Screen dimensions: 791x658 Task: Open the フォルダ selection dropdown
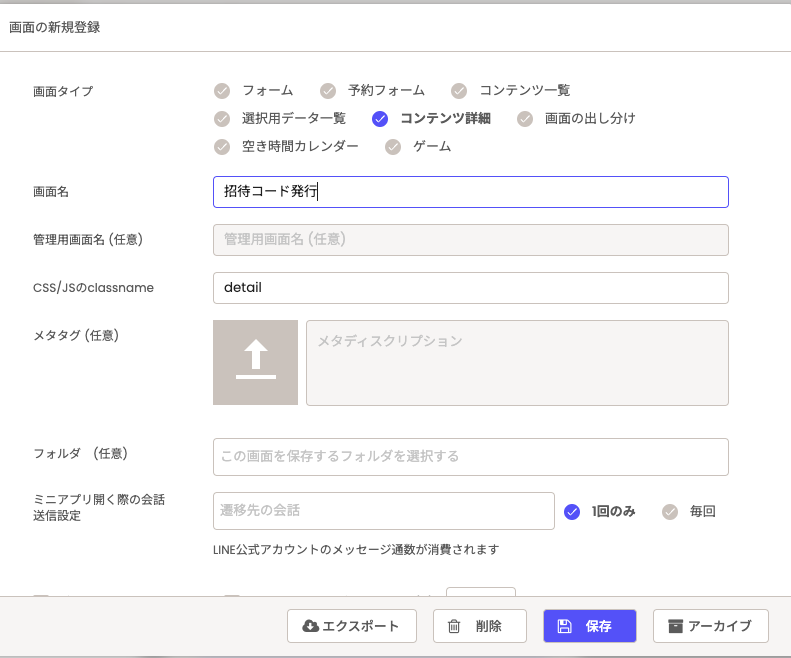(470, 456)
